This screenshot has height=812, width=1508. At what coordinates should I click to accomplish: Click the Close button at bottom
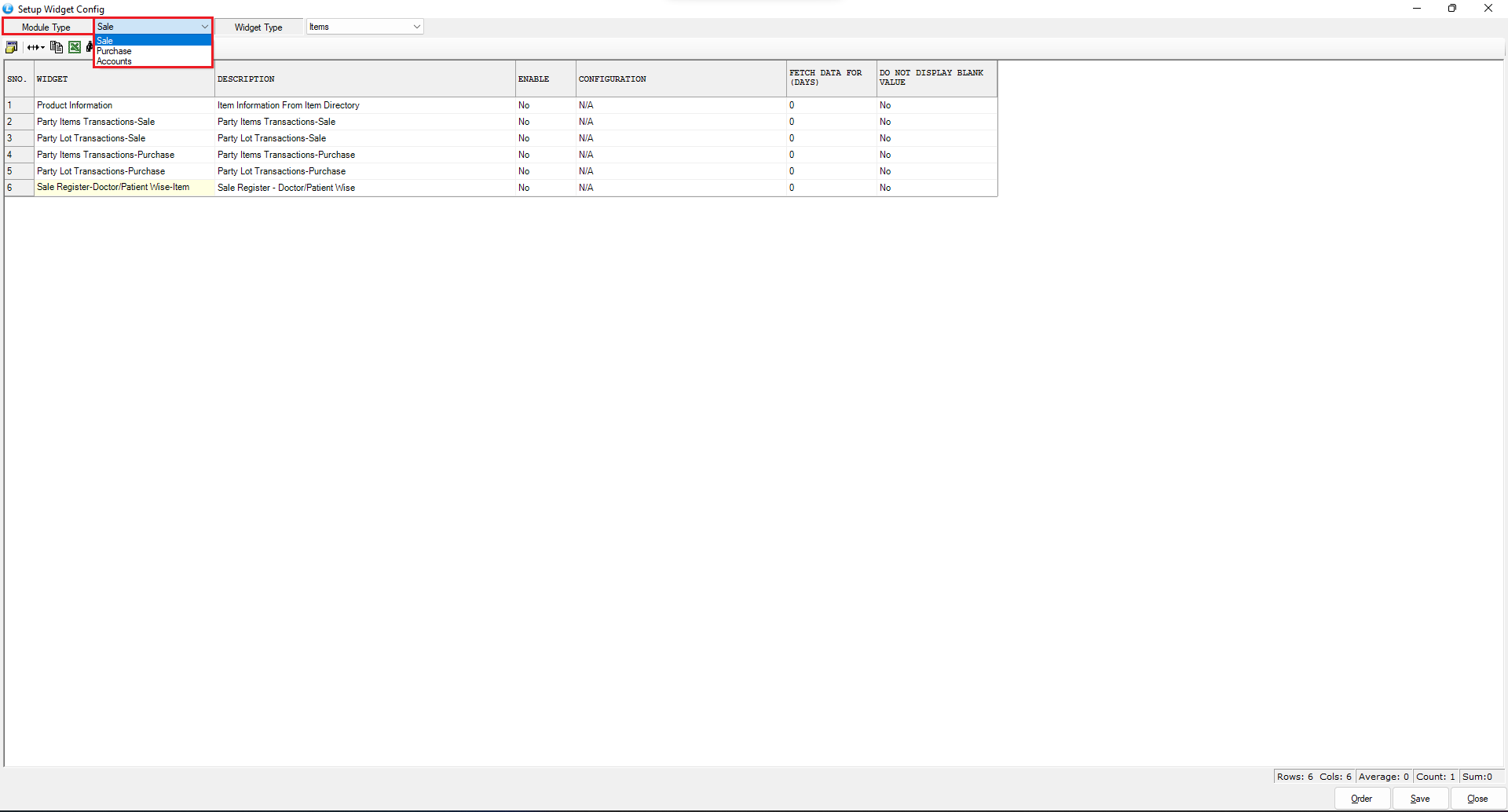click(x=1477, y=799)
